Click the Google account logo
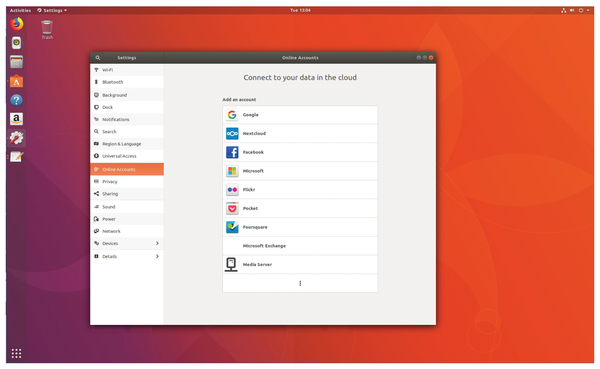This screenshot has height=369, width=600. (232, 115)
